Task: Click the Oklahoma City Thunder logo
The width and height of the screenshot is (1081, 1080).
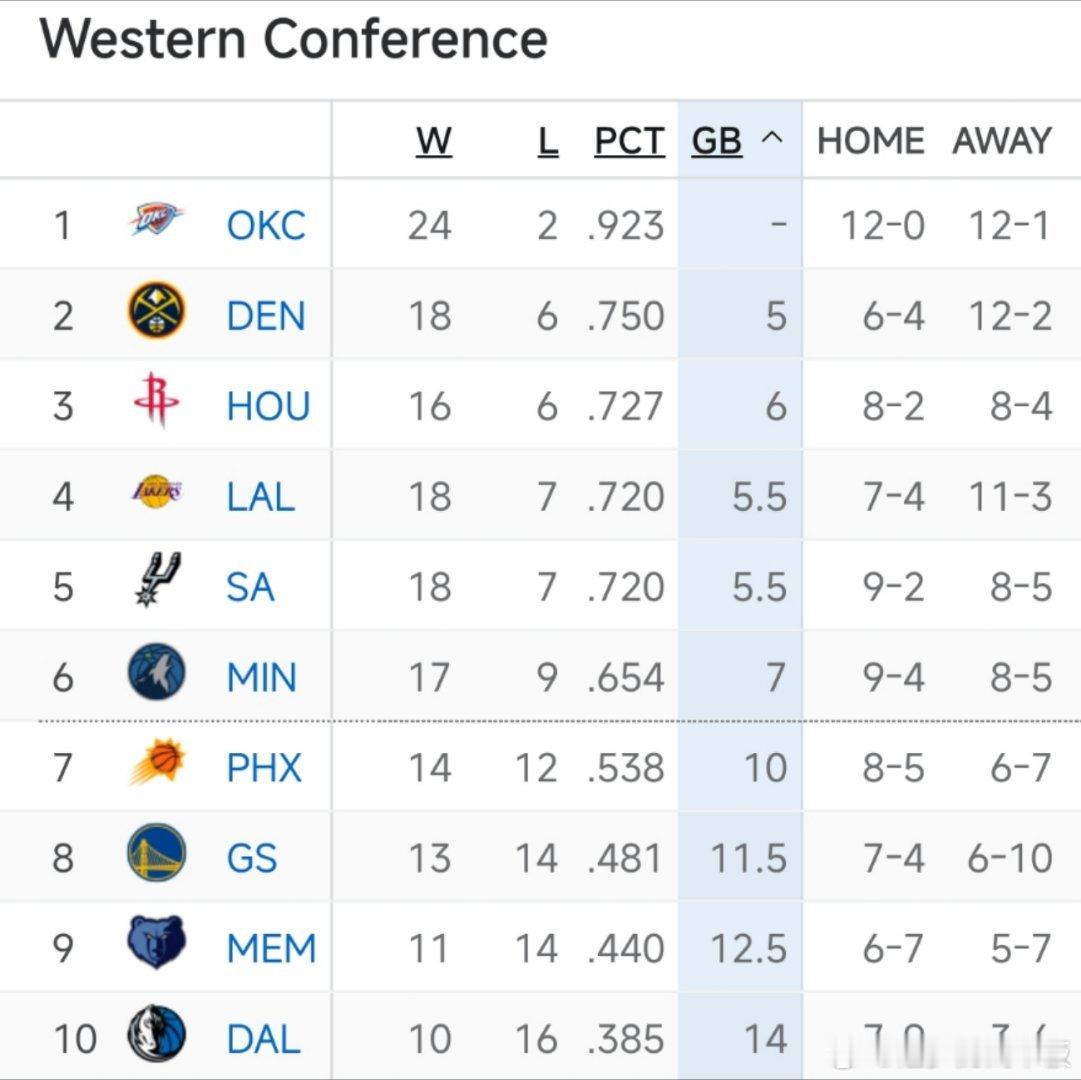Action: point(156,220)
